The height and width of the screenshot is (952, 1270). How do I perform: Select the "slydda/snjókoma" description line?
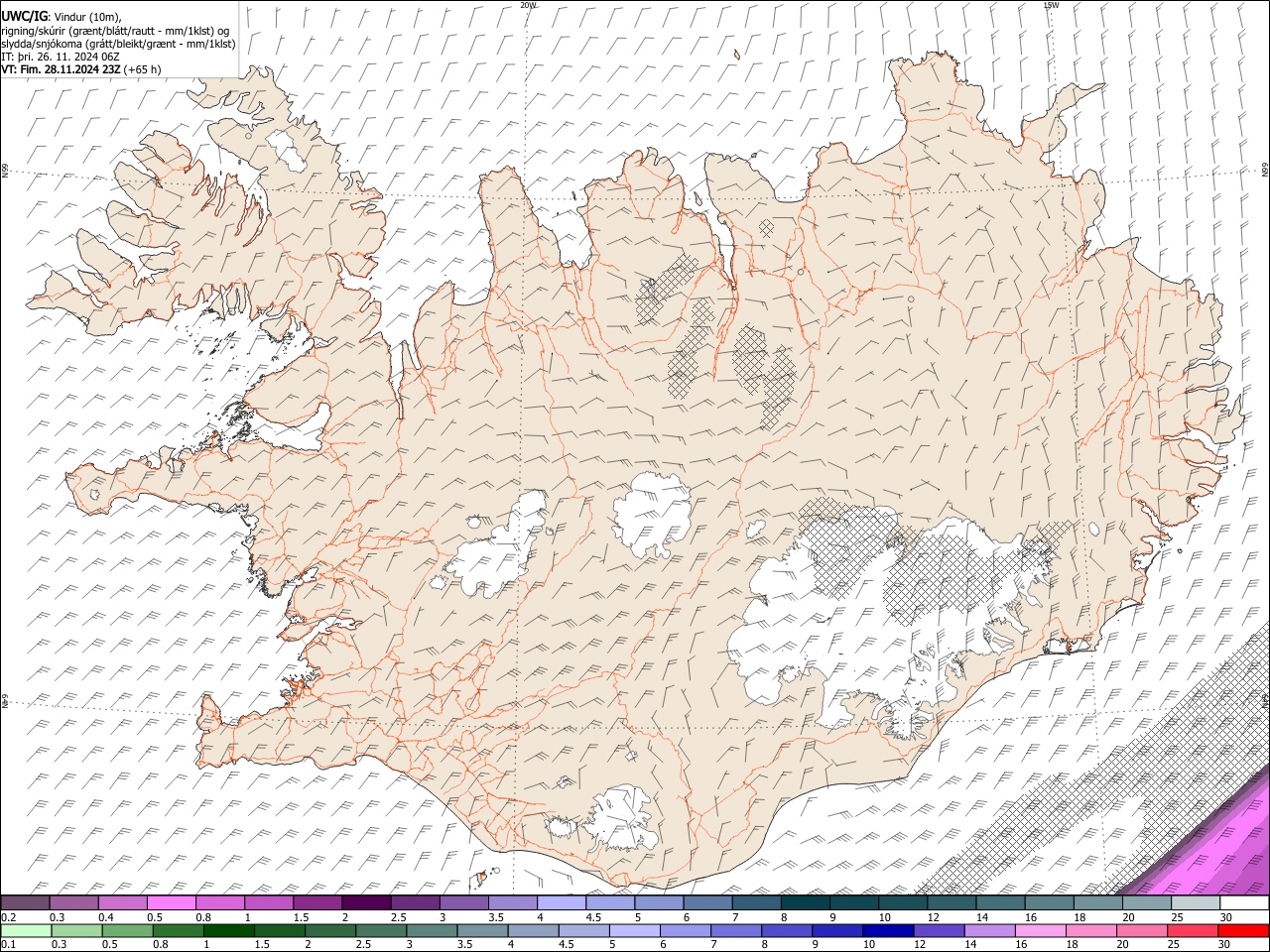point(118,43)
